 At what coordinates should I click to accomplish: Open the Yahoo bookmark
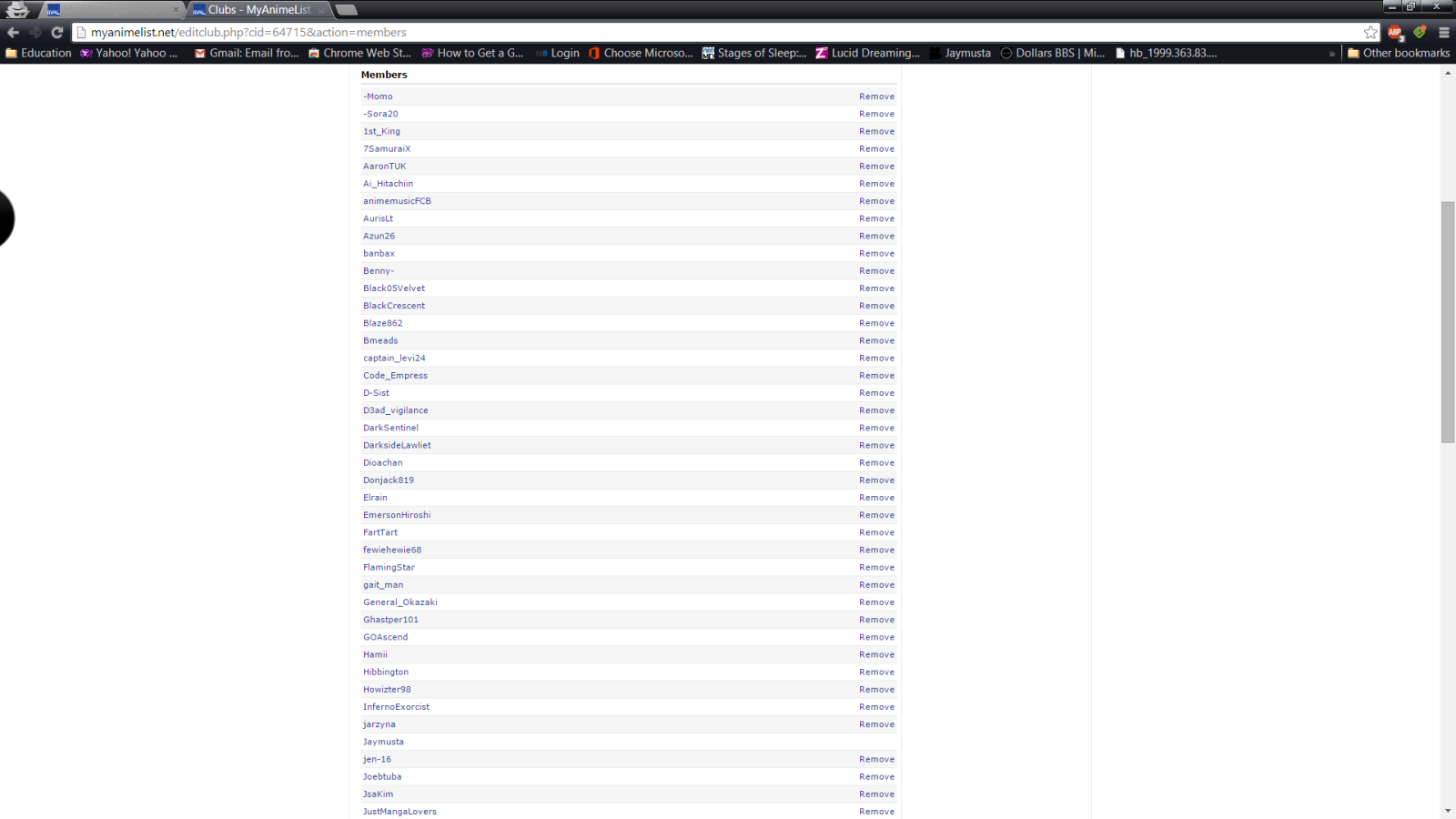128,53
